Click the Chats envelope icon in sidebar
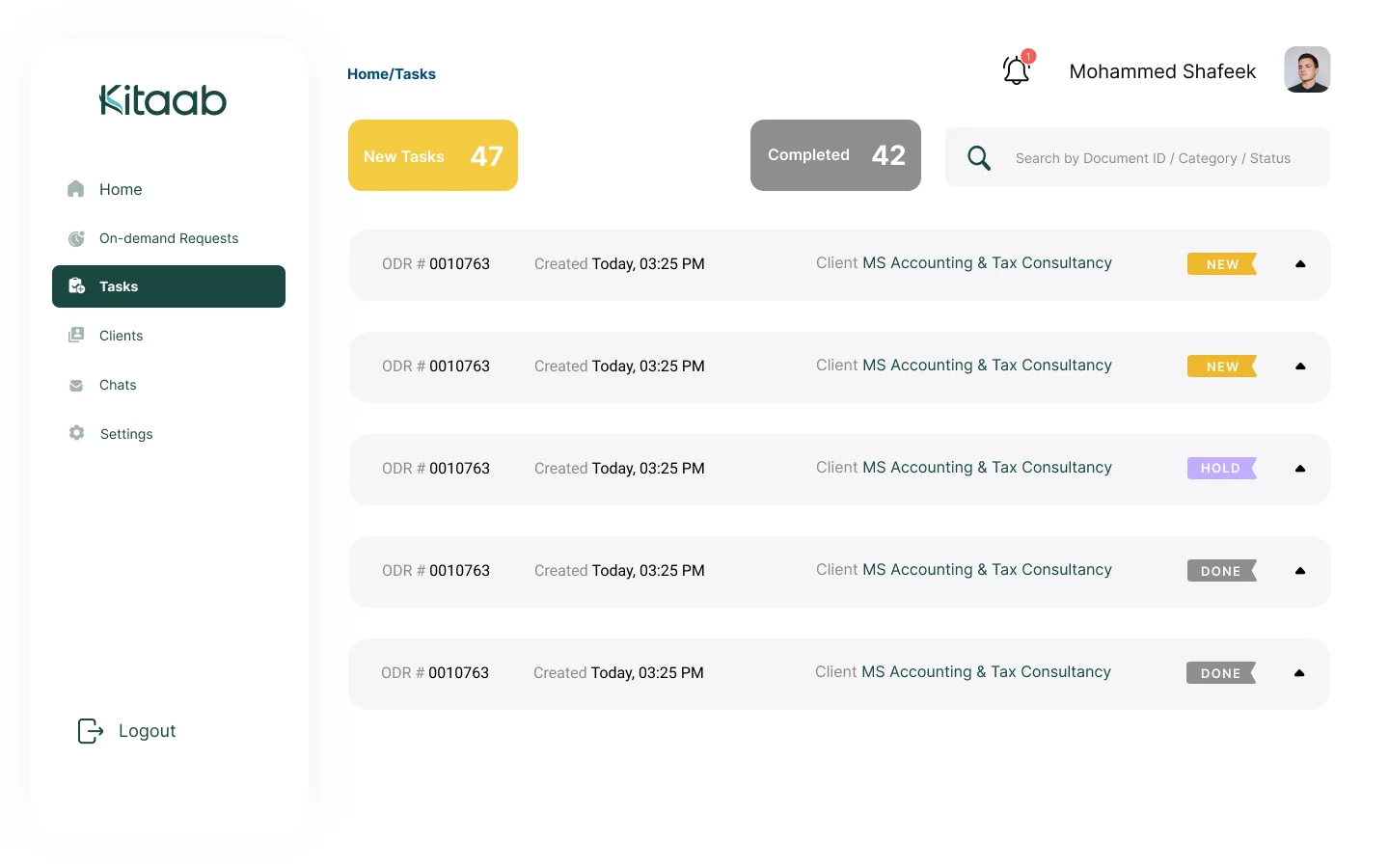Screen dimensions: 1389x868 tap(76, 385)
